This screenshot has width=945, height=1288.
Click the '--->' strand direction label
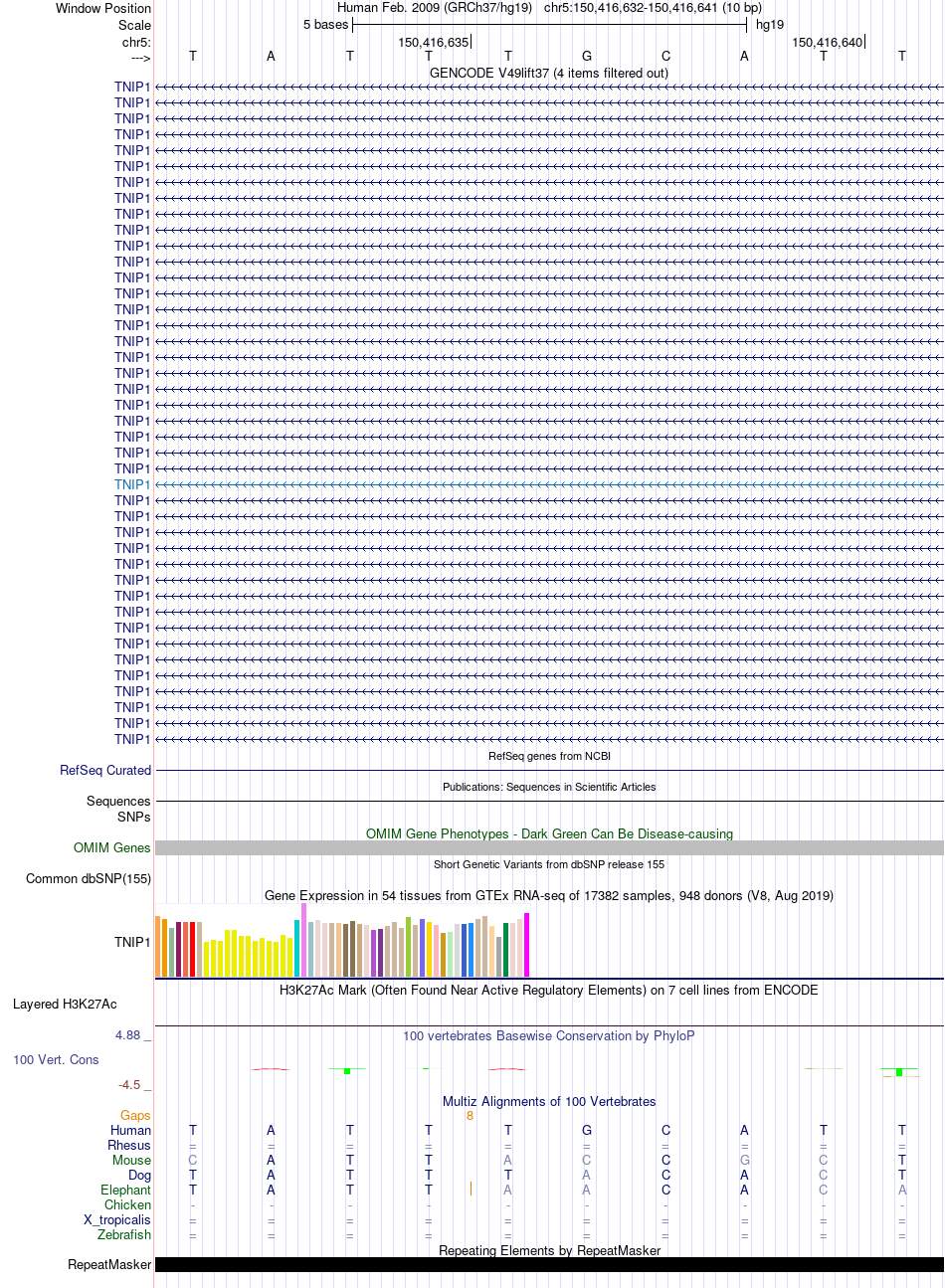[140, 57]
